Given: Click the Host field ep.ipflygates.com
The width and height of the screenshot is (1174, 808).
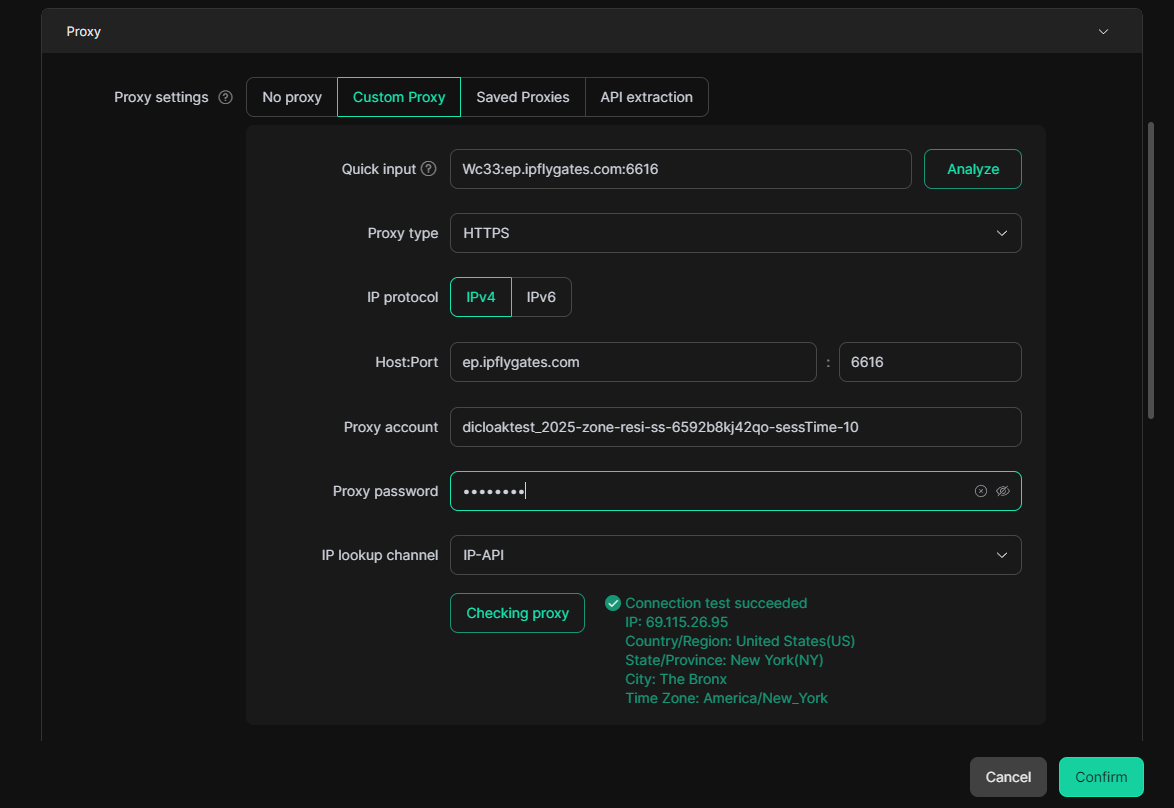Looking at the screenshot, I should click(x=633, y=362).
